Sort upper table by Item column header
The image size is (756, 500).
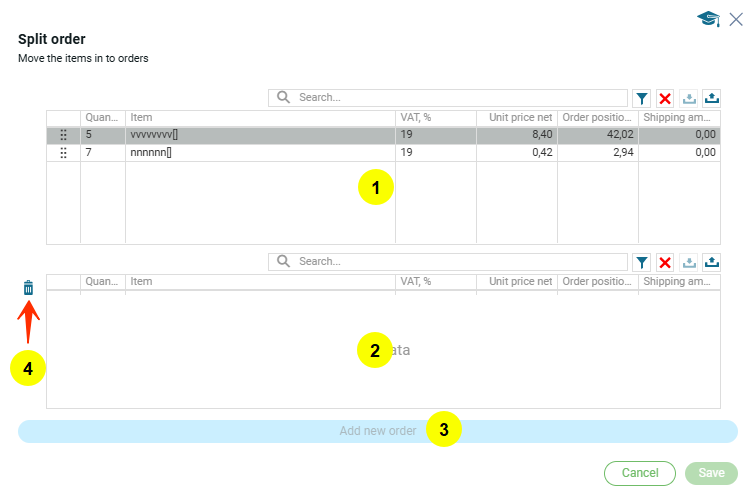[x=260, y=118]
